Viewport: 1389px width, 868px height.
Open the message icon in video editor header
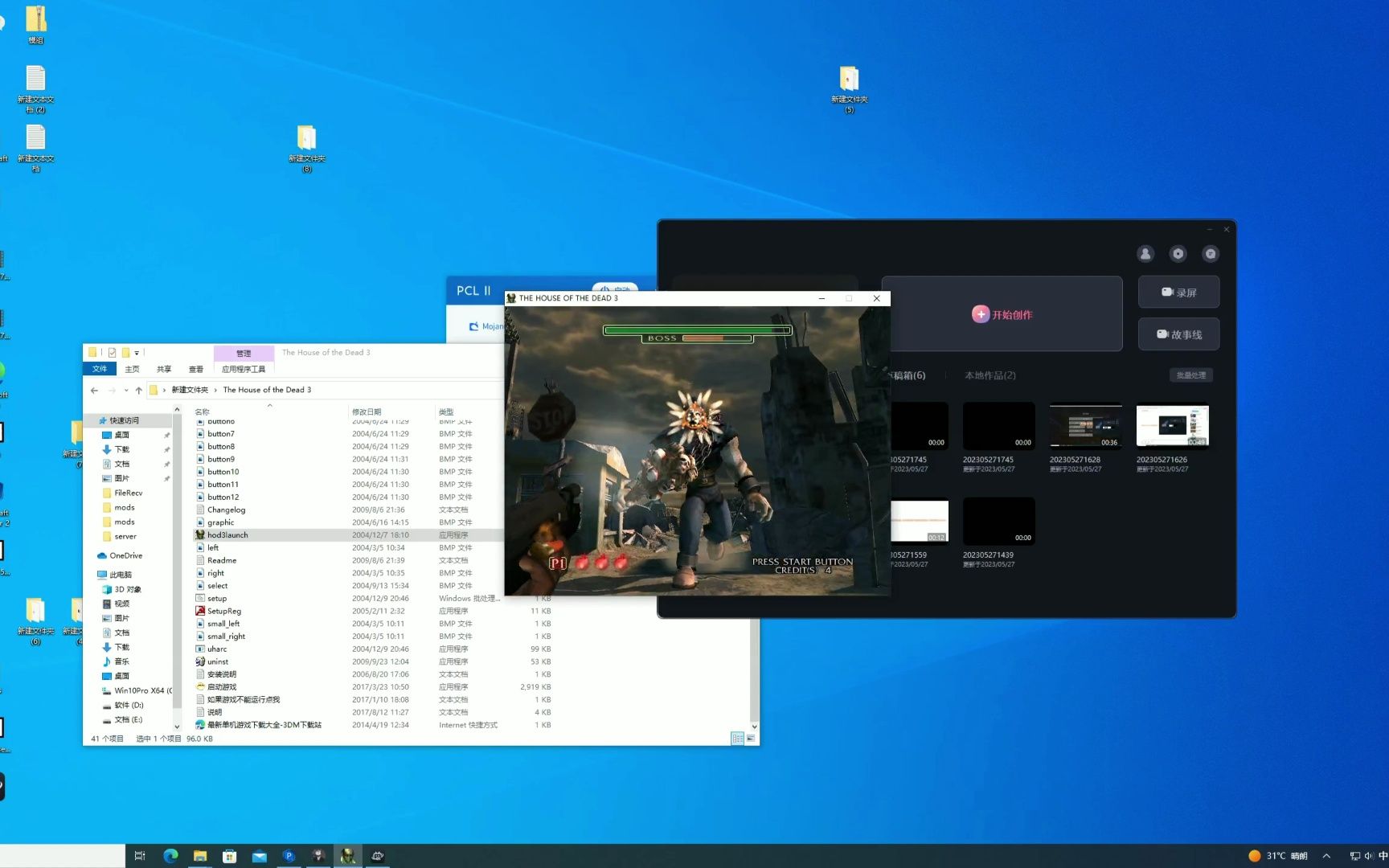coord(1211,254)
